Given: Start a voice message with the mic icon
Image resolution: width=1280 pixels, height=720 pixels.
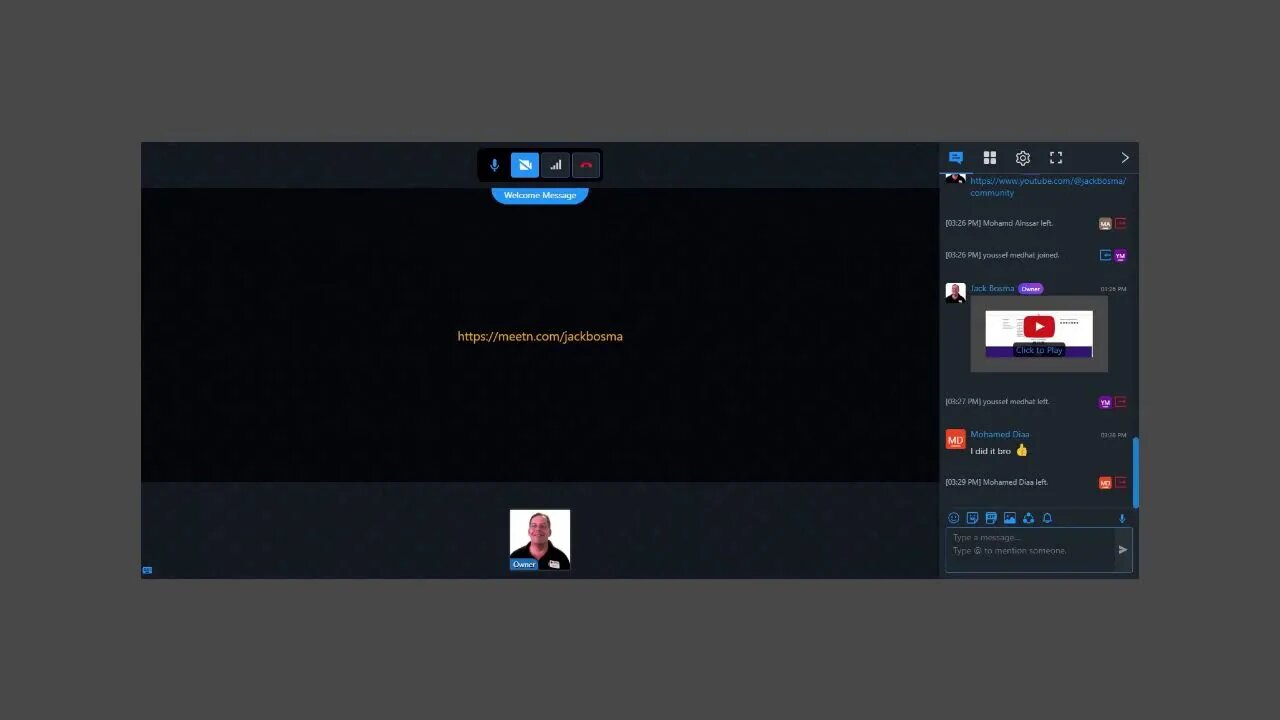Looking at the screenshot, I should pyautogui.click(x=1122, y=518).
